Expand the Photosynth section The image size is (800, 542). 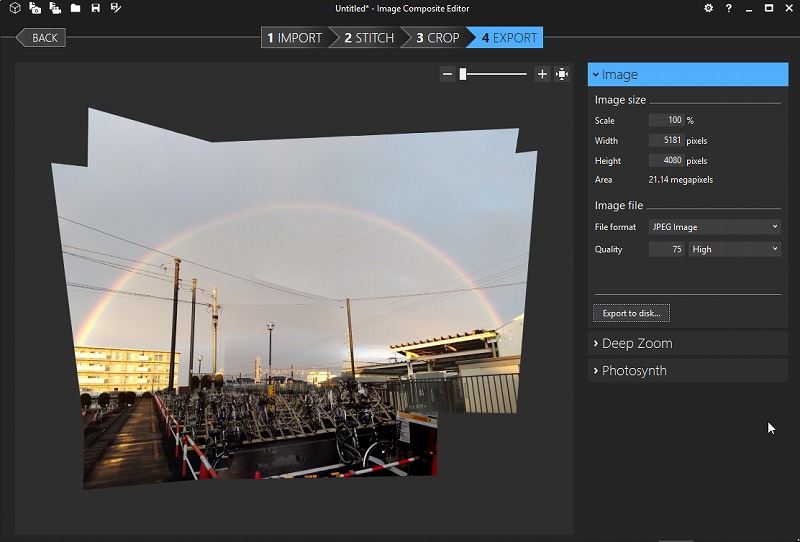coord(688,370)
